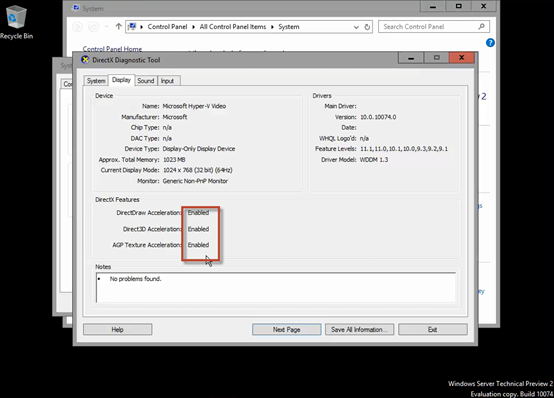Click the Help button
The width and height of the screenshot is (554, 398).
click(x=118, y=329)
